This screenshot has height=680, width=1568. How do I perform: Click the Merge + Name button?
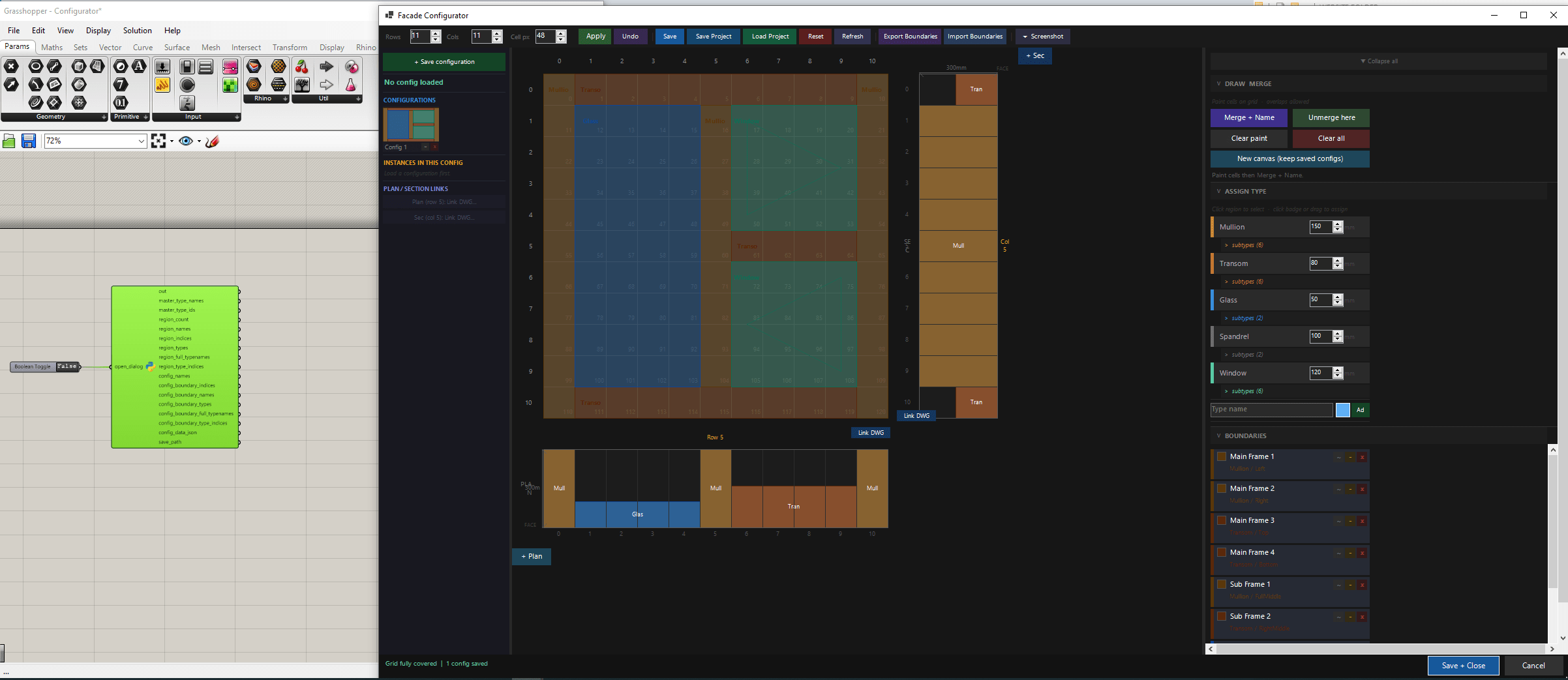point(1248,118)
